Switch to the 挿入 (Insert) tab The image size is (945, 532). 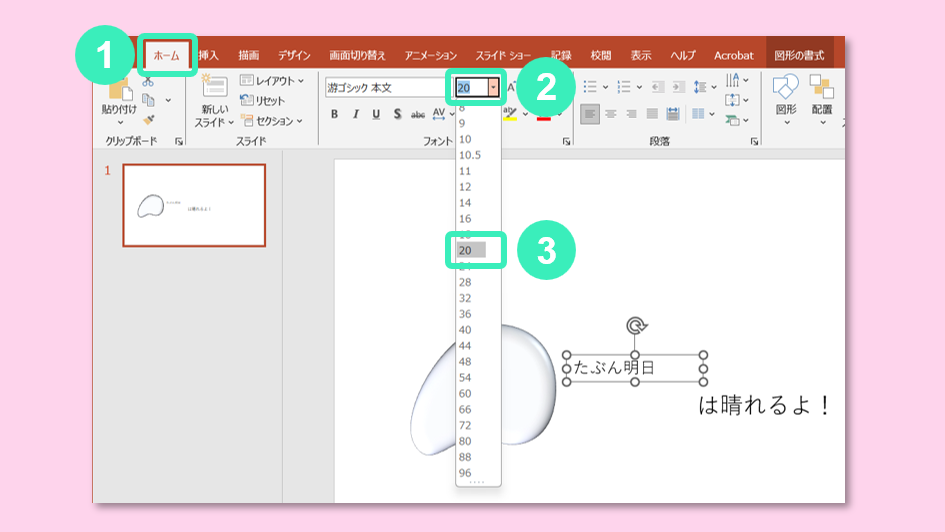pyautogui.click(x=209, y=55)
